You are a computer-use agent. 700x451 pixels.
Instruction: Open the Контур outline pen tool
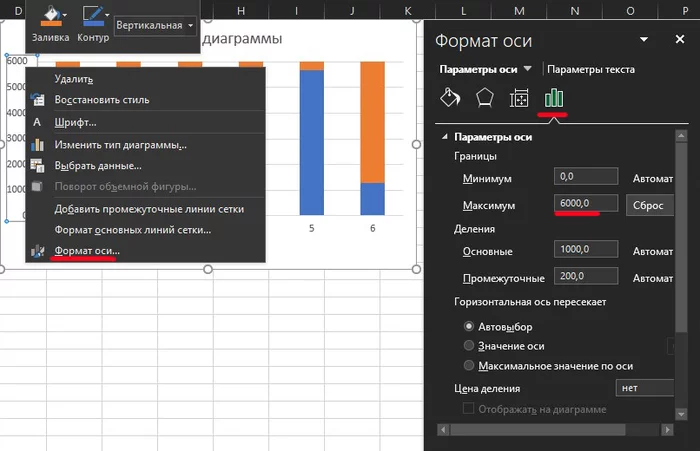(92, 17)
